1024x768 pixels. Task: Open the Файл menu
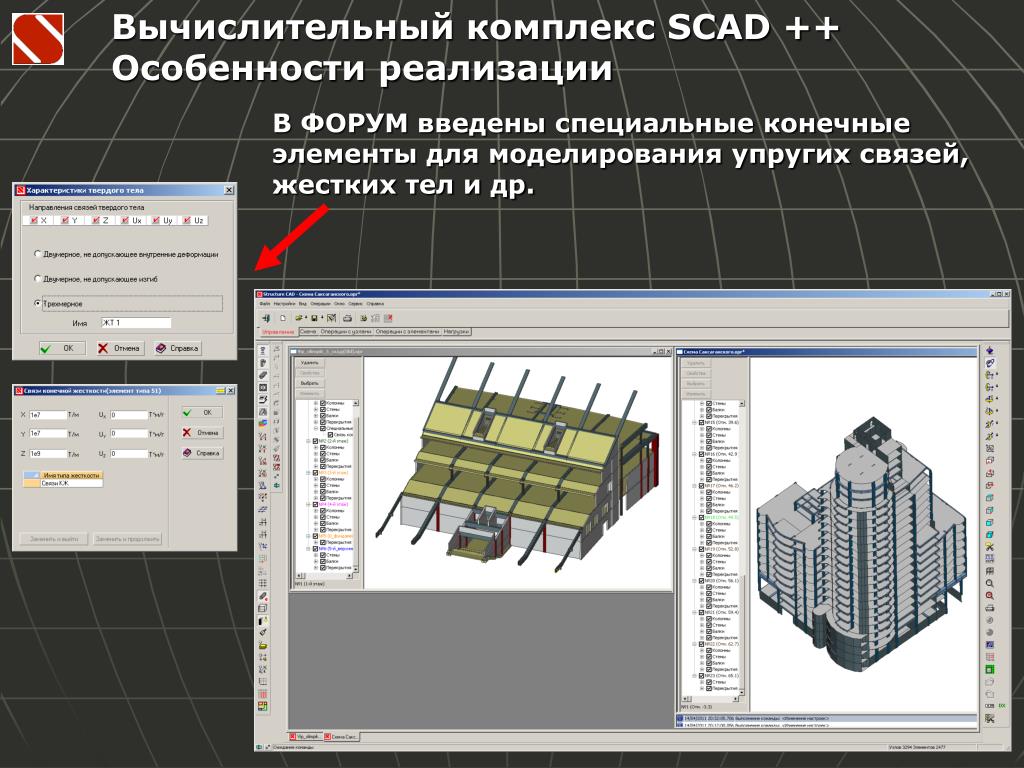coord(264,304)
